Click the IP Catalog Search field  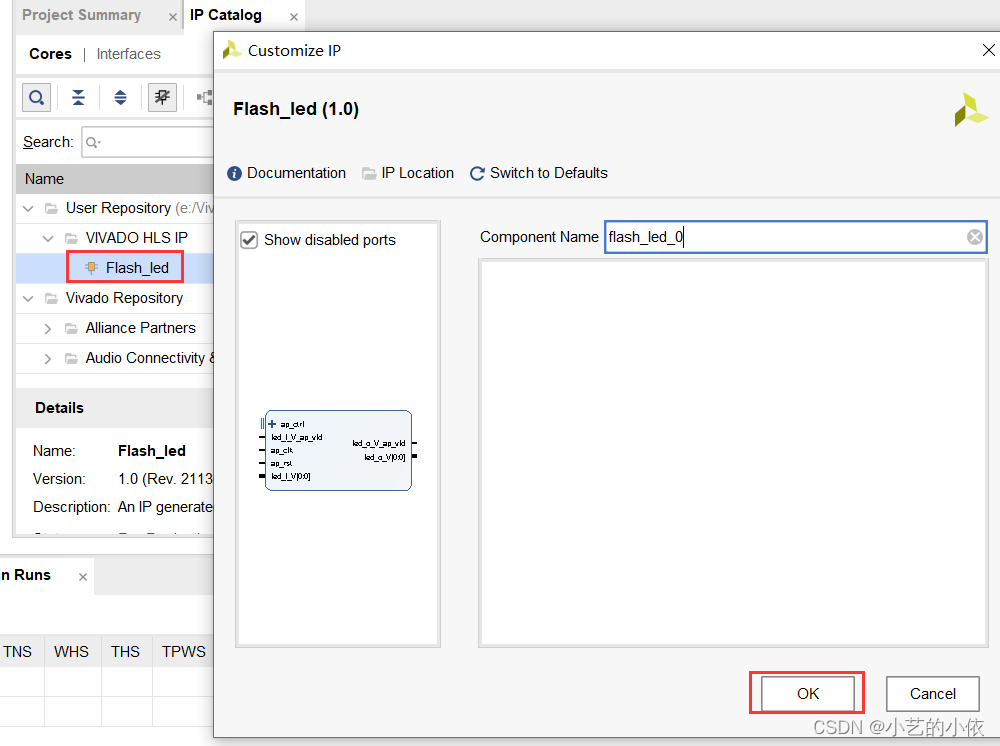click(148, 142)
